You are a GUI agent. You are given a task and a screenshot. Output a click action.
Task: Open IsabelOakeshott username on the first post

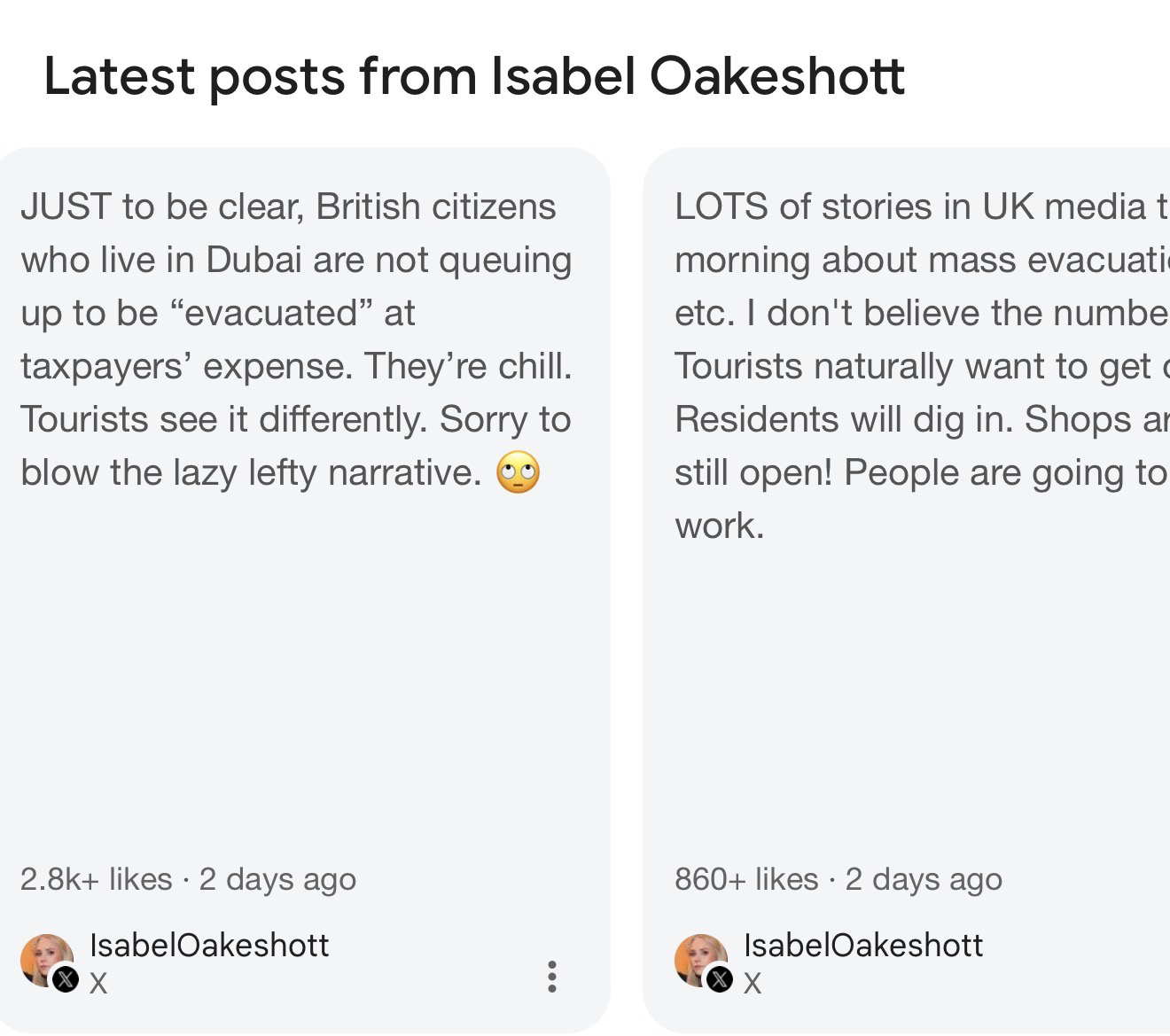click(209, 945)
